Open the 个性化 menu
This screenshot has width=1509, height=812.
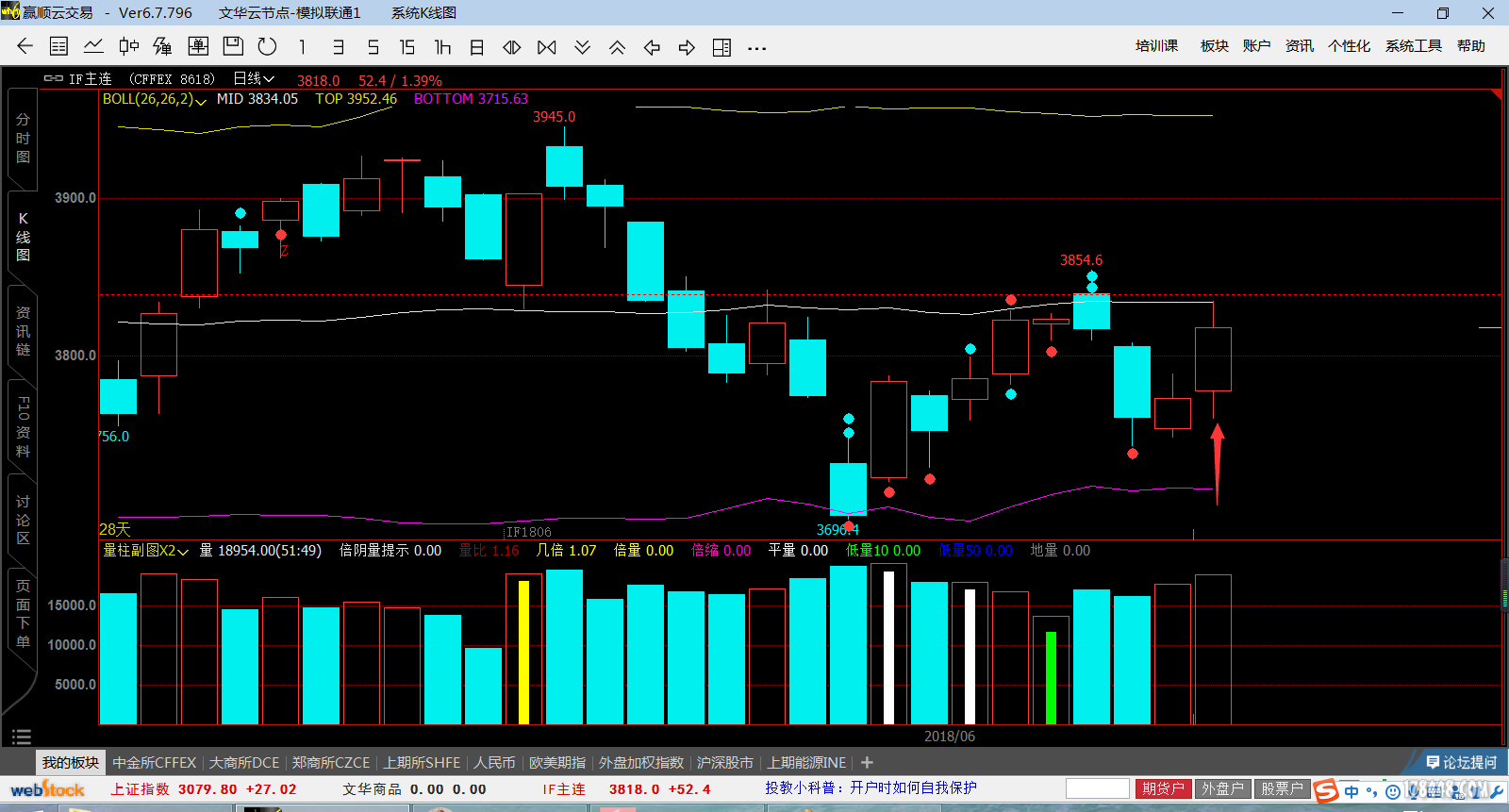pyautogui.click(x=1349, y=46)
